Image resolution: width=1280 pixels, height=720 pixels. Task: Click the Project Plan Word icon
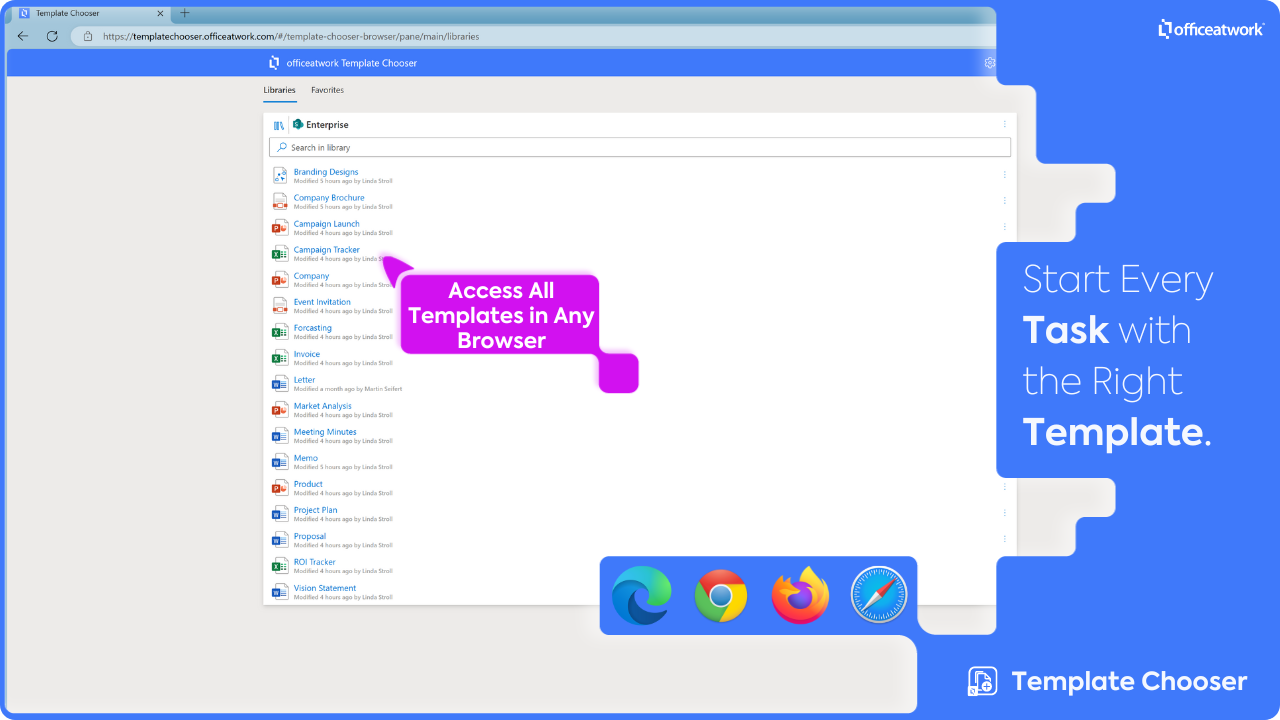pyautogui.click(x=280, y=513)
